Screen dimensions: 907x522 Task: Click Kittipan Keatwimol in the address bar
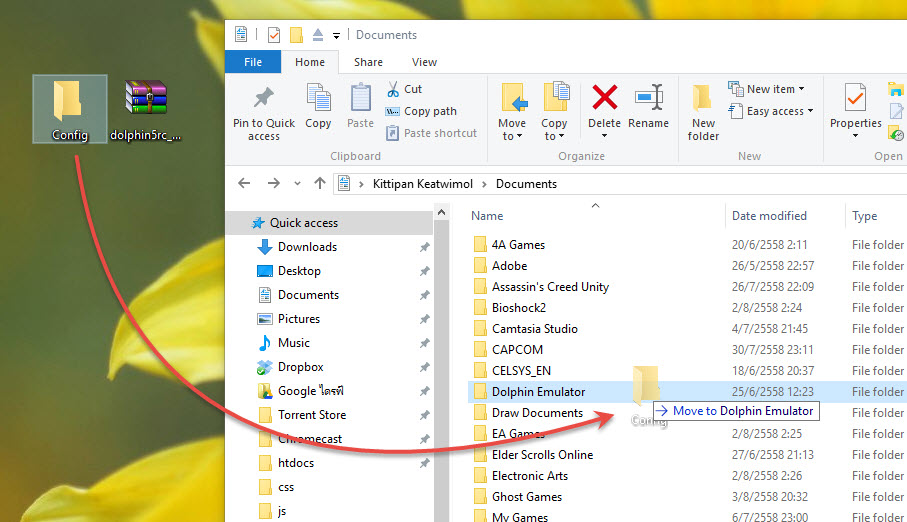pyautogui.click(x=423, y=184)
